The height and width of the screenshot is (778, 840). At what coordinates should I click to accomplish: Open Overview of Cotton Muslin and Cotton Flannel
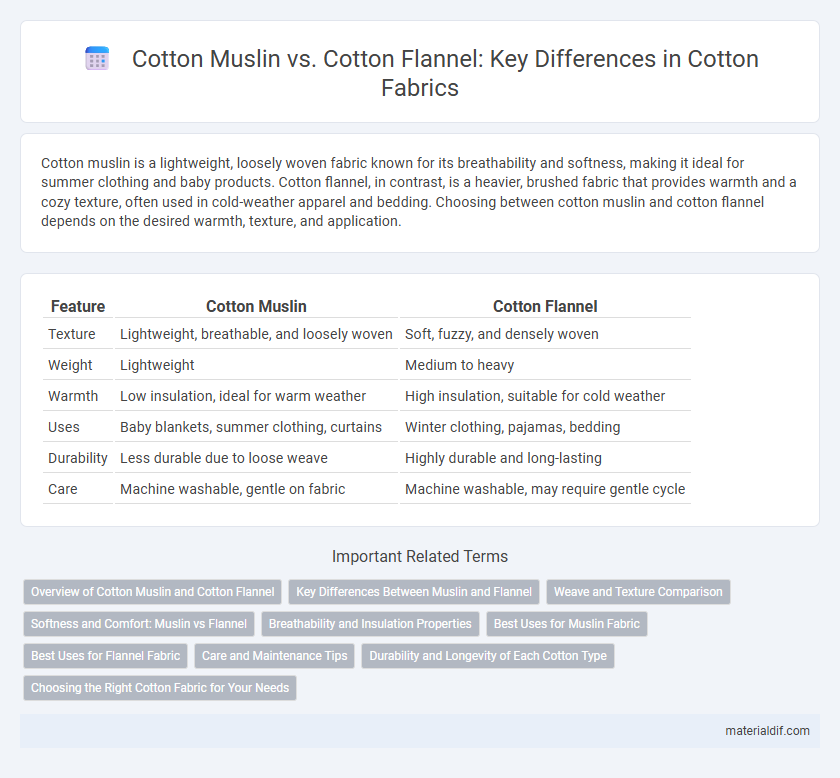[x=153, y=592]
